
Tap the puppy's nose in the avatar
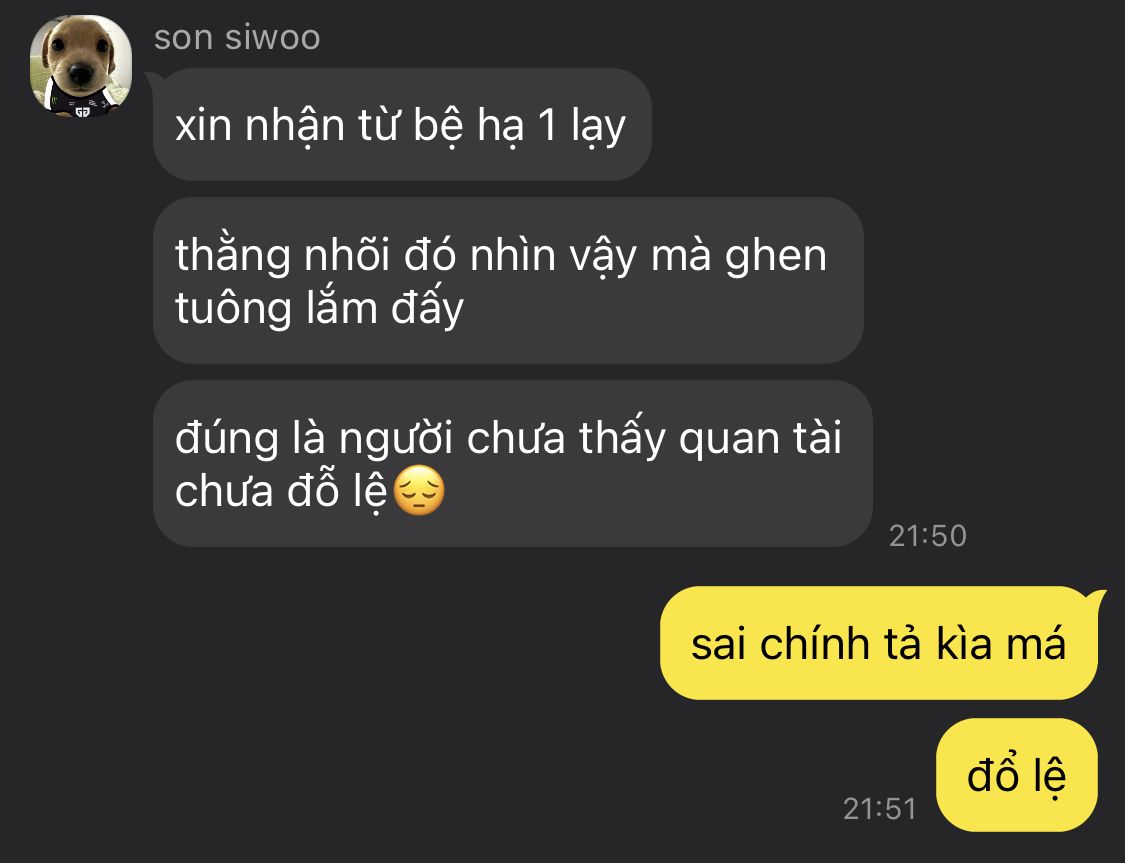click(x=79, y=72)
